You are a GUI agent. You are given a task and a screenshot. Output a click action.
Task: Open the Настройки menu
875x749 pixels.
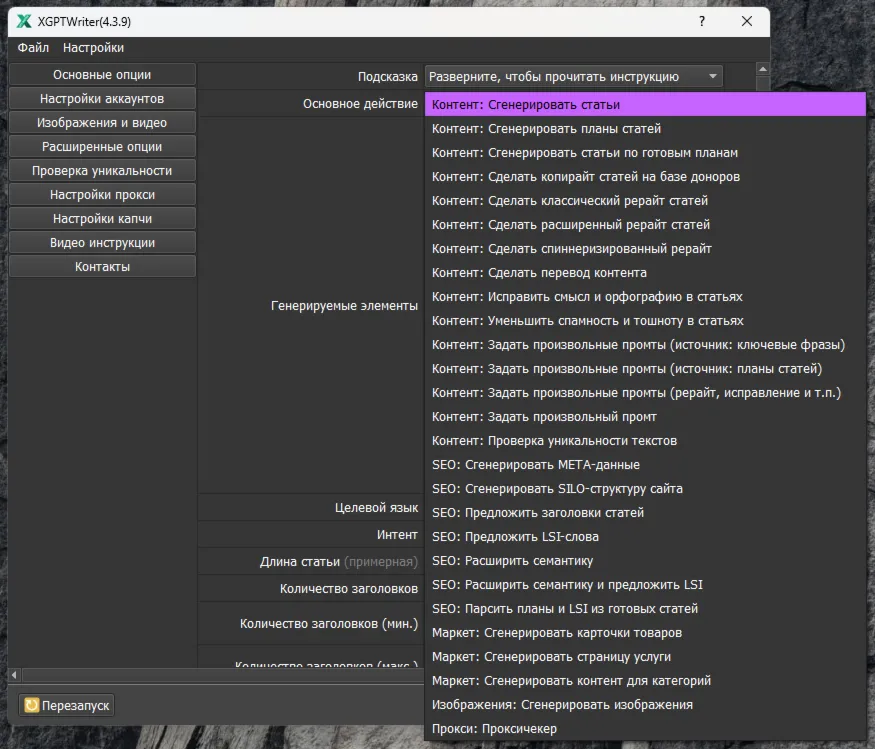93,48
